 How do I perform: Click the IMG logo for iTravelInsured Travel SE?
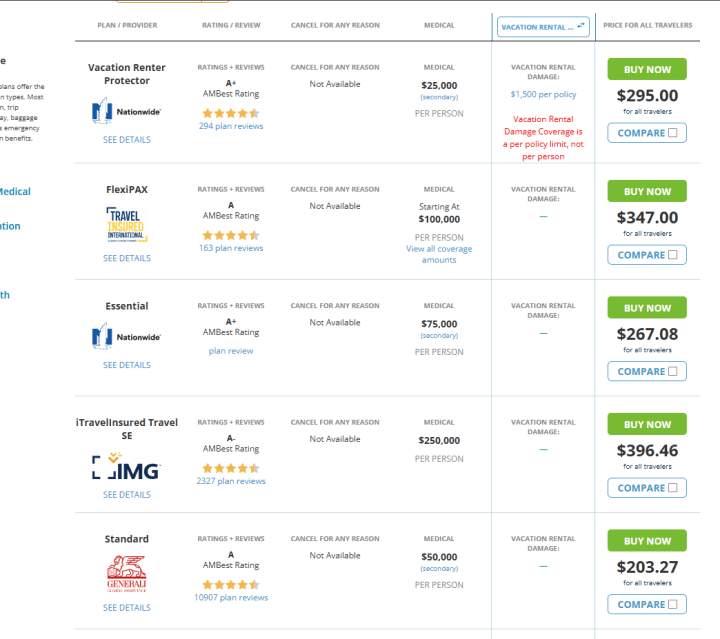[x=126, y=466]
